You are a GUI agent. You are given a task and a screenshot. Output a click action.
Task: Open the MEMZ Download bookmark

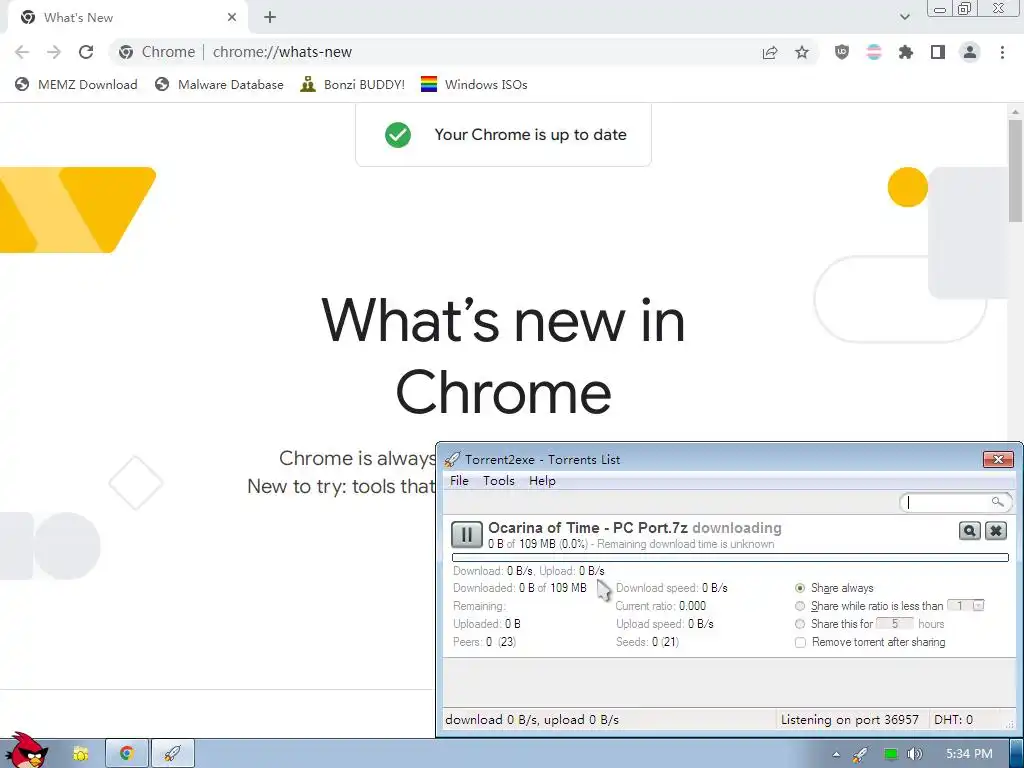click(x=76, y=84)
